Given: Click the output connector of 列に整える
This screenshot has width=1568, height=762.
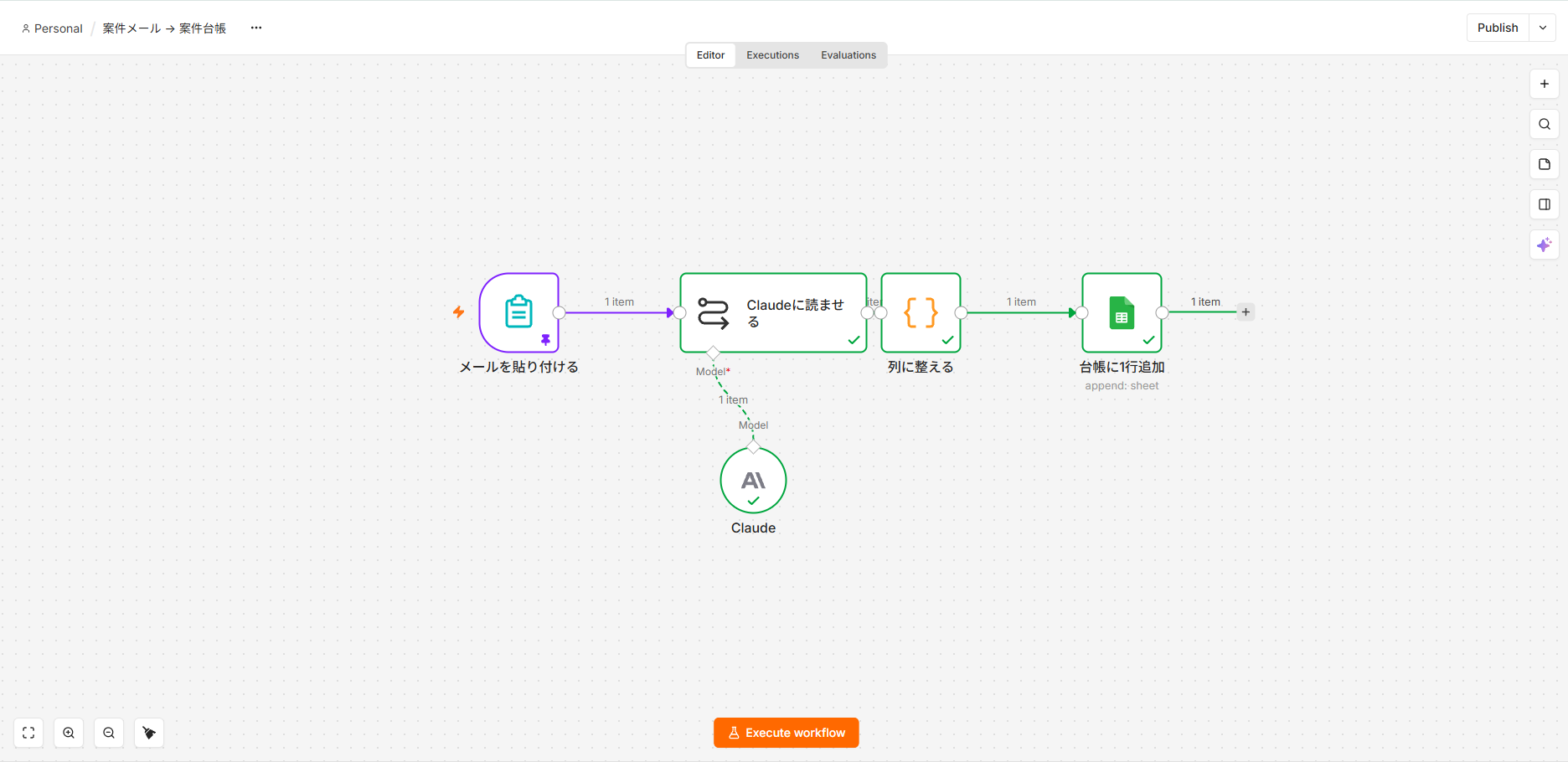Looking at the screenshot, I should point(961,312).
